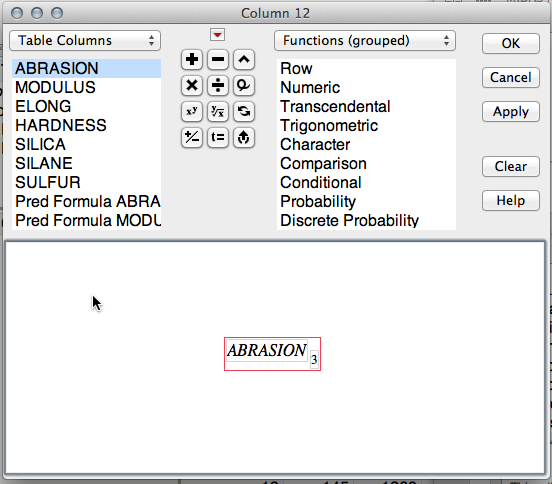This screenshot has width=552, height=484.
Task: Click the Clear button
Action: coord(510,166)
